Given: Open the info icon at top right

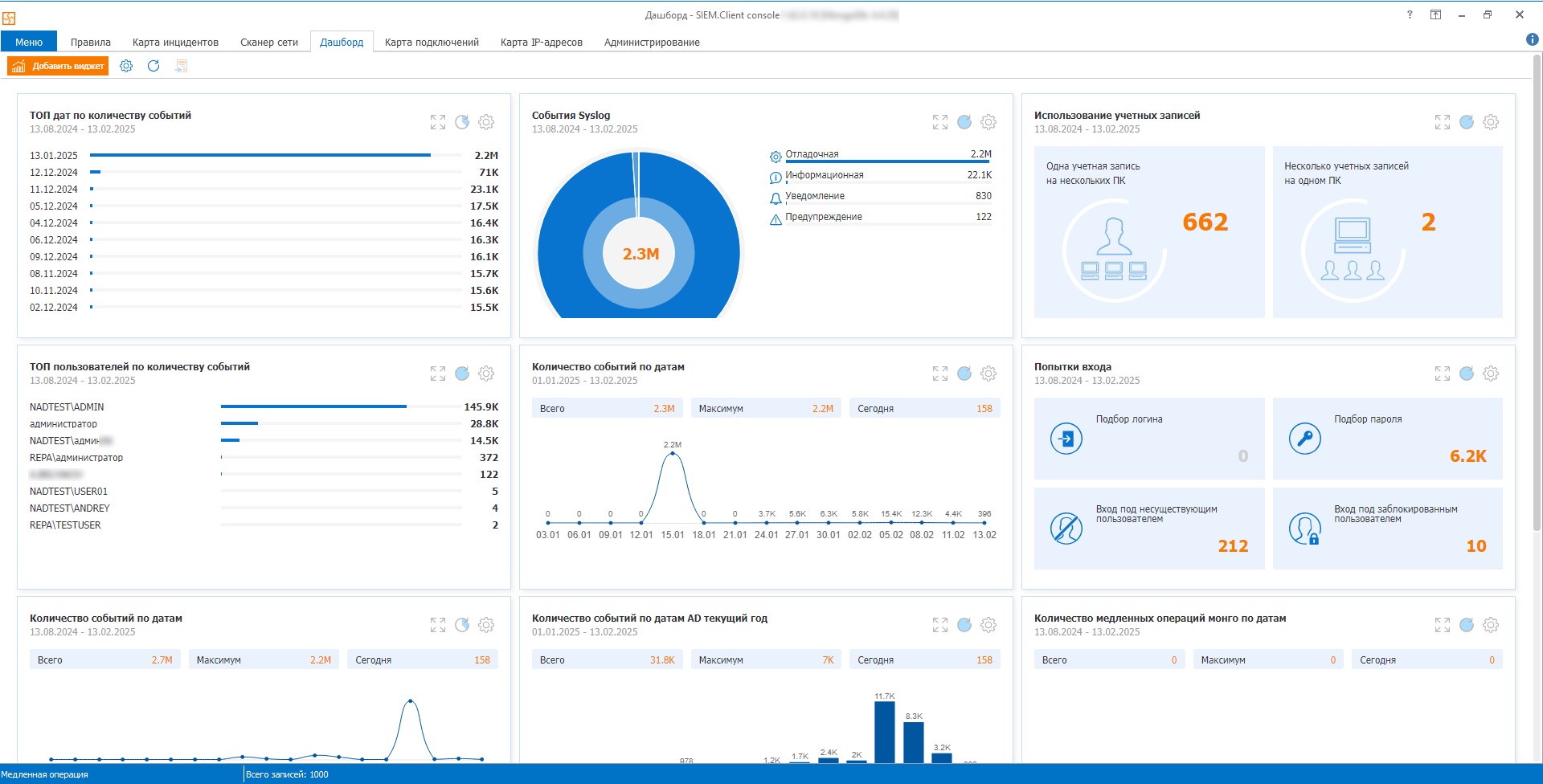Looking at the screenshot, I should 1532,39.
